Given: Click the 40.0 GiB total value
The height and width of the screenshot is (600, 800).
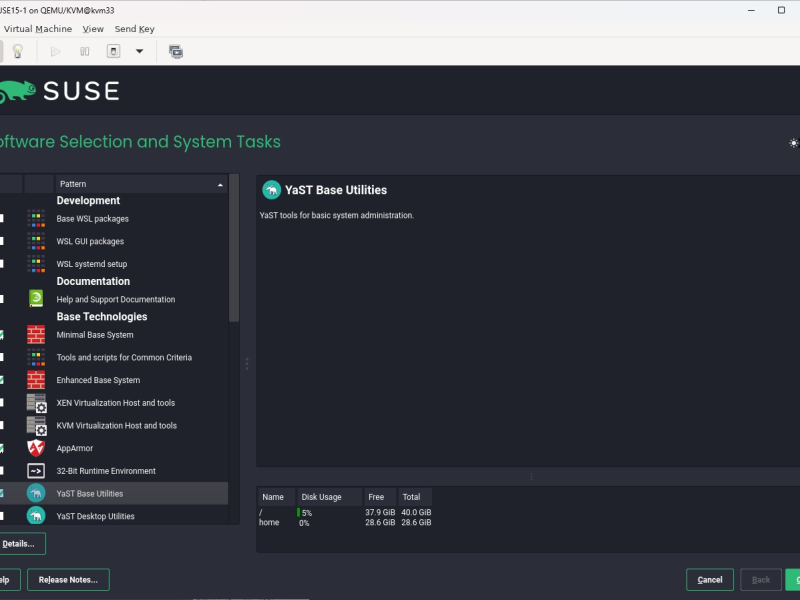Looking at the screenshot, I should point(416,512).
